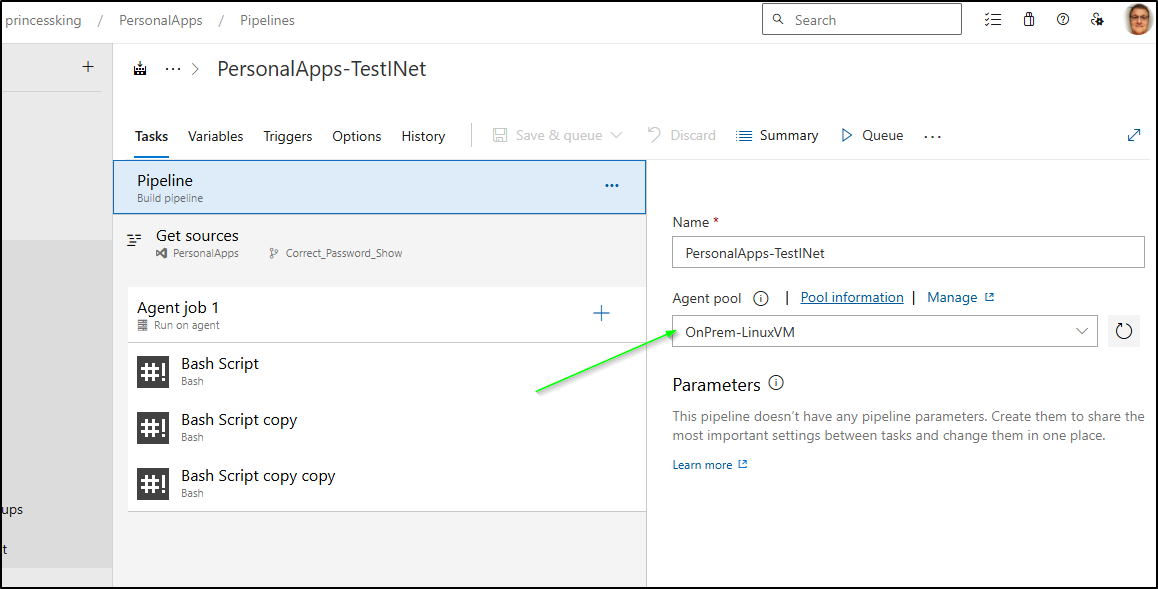1158x589 pixels.
Task: Open user settings icon in header
Action: [1097, 20]
